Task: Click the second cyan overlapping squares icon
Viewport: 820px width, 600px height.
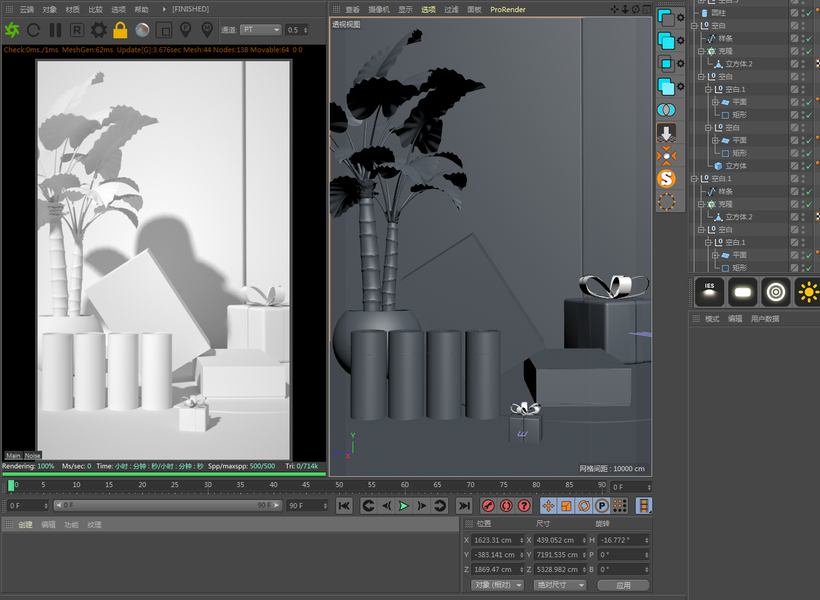Action: point(666,41)
